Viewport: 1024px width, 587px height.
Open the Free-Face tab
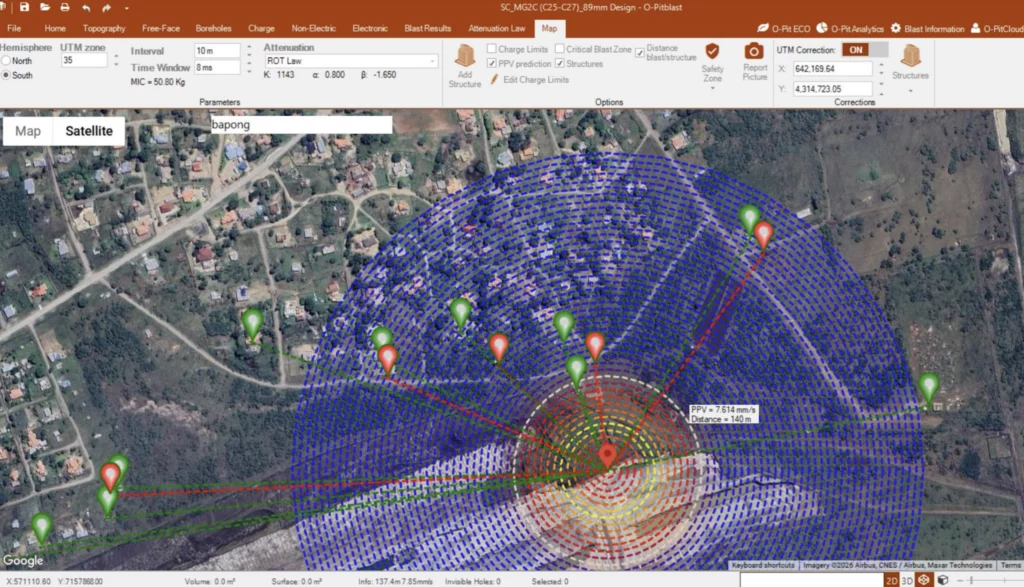tap(161, 28)
